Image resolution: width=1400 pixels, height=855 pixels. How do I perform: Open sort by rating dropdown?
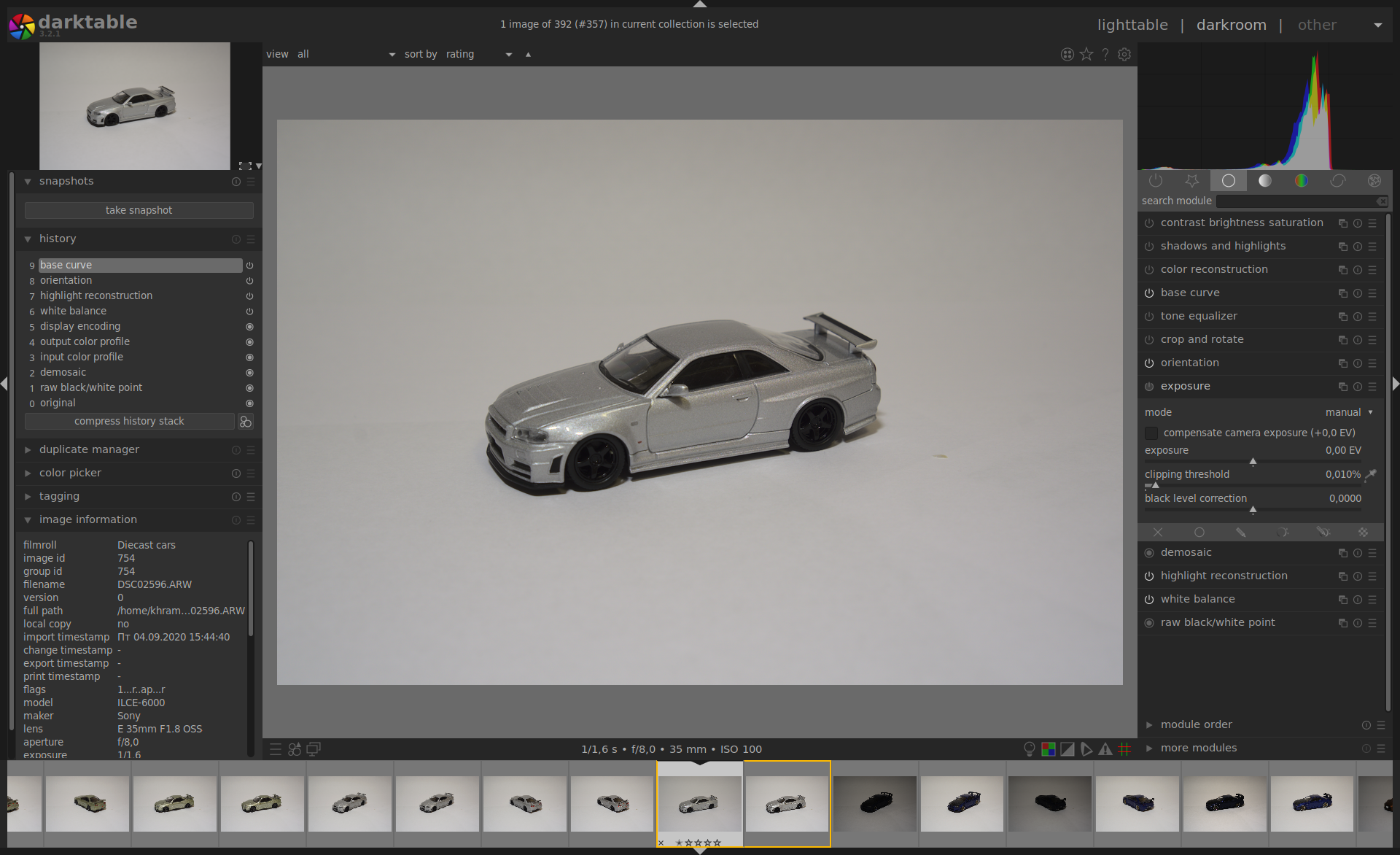point(479,55)
